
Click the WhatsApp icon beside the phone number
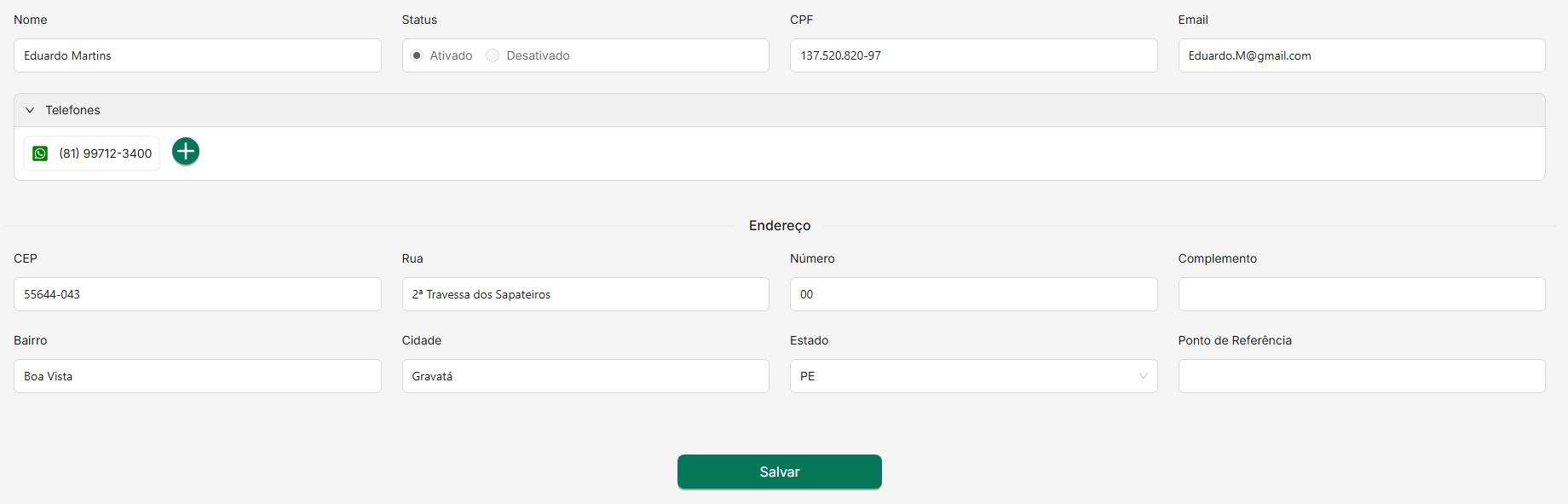40,154
